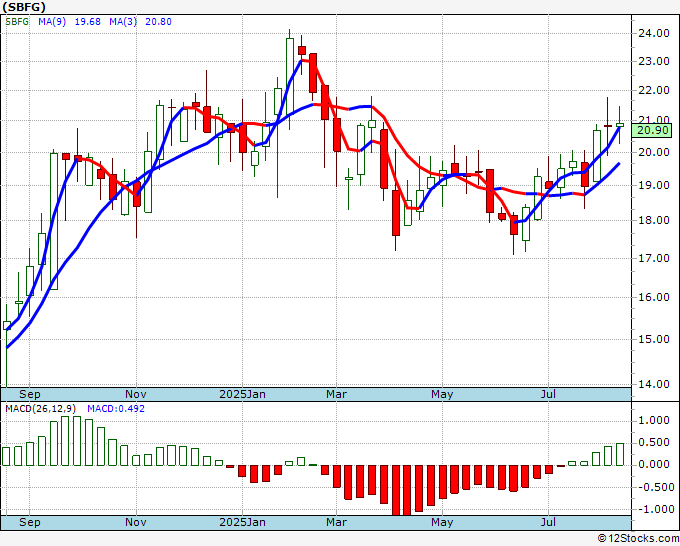Click the 24.00 price axis label
Viewport: 680px width, 546px height.
(x=654, y=33)
